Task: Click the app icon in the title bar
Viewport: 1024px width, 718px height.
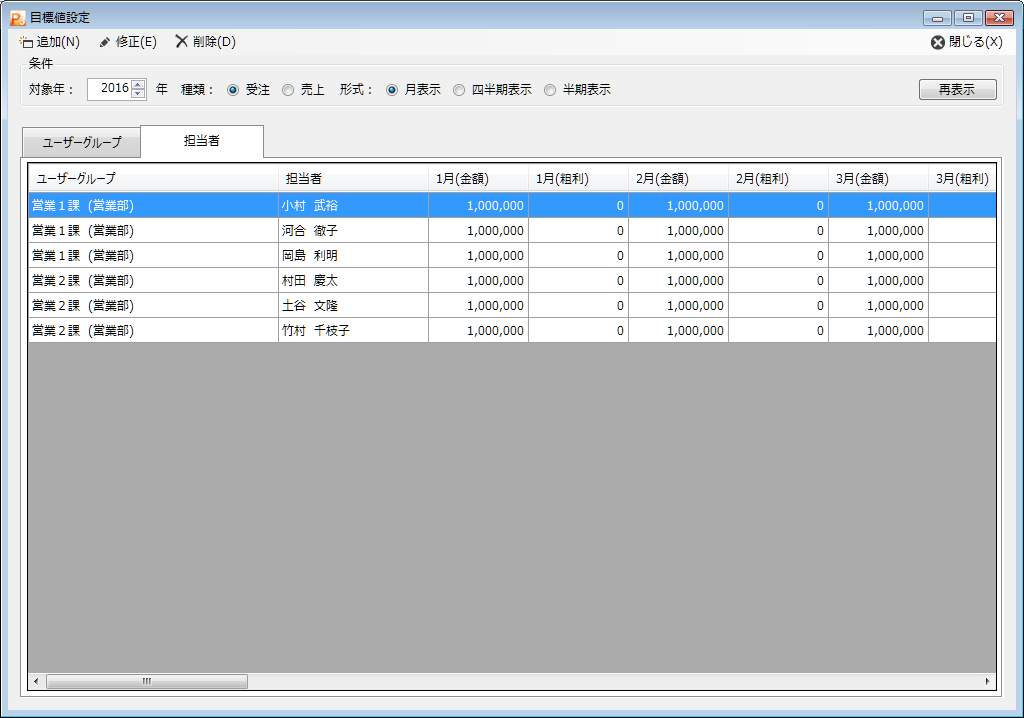Action: [18, 18]
